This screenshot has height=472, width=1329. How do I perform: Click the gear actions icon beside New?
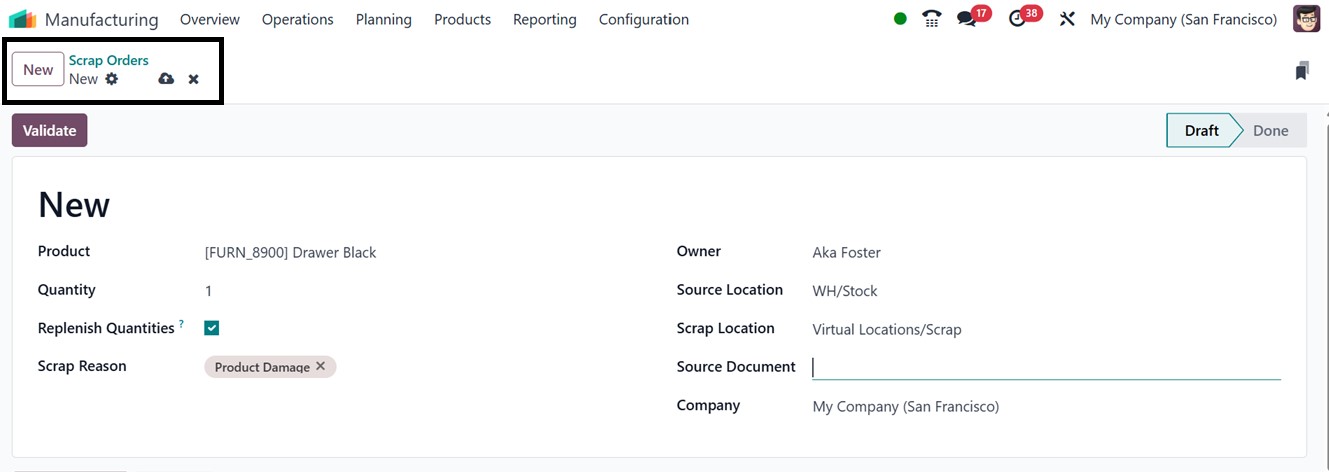tap(112, 79)
